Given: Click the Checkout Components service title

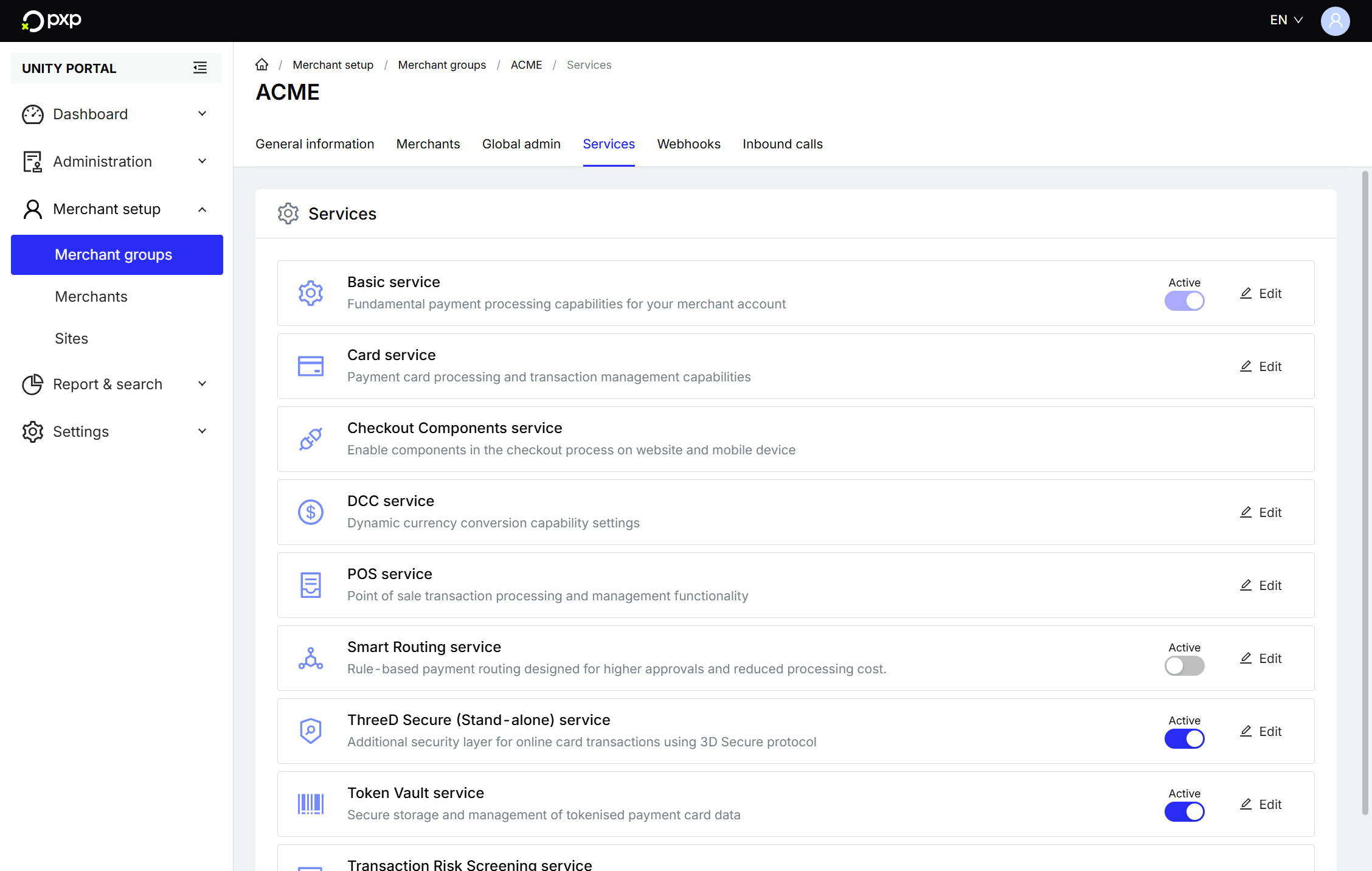Looking at the screenshot, I should 454,428.
